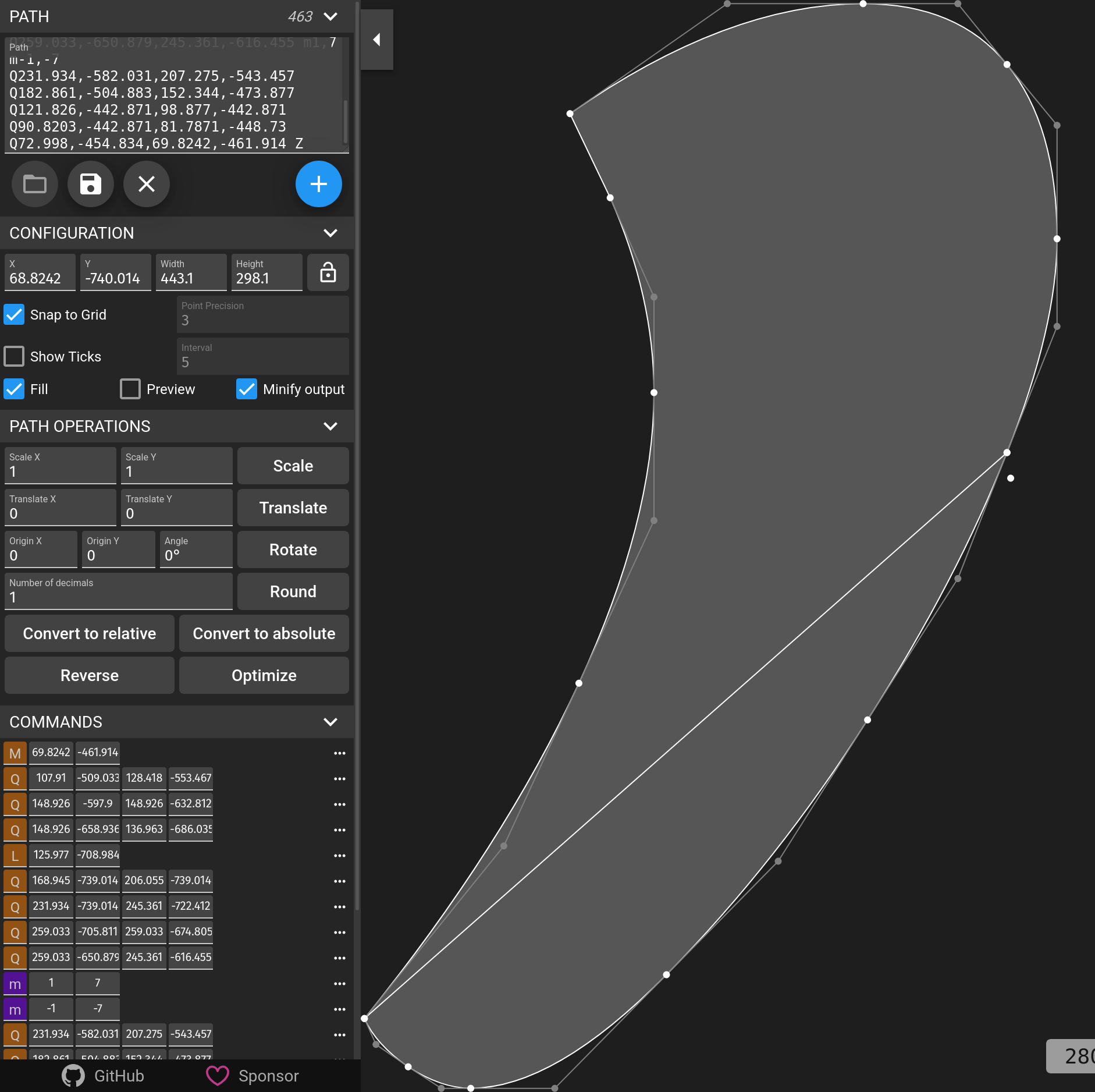
Task: Open the GitHub link icon
Action: 73,1076
